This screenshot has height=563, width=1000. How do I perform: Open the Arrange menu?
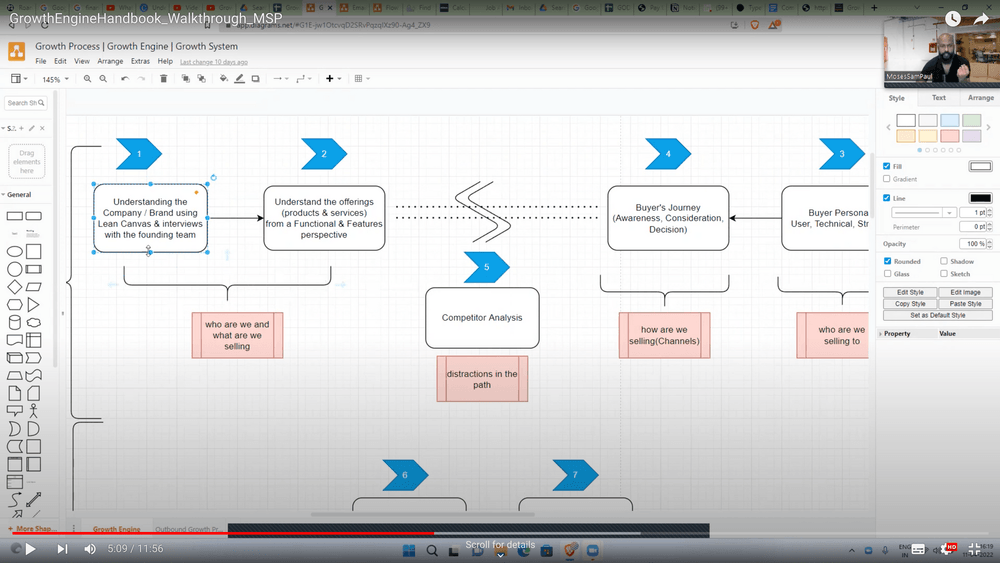click(x=110, y=61)
